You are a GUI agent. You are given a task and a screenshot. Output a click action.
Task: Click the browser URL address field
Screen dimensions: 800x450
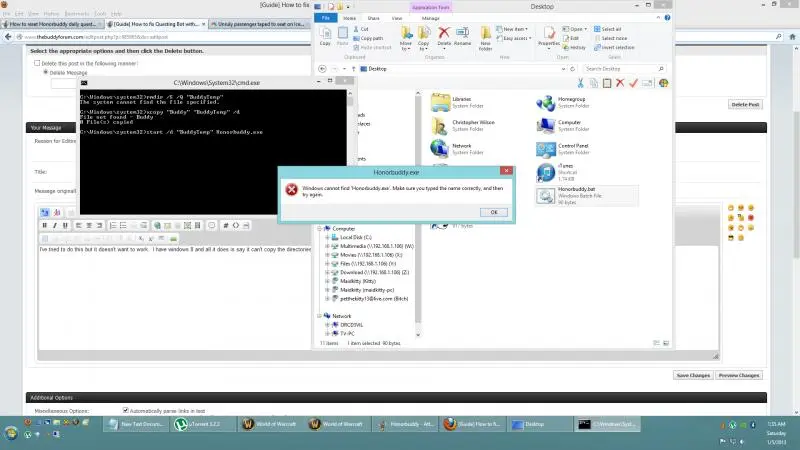(x=393, y=37)
